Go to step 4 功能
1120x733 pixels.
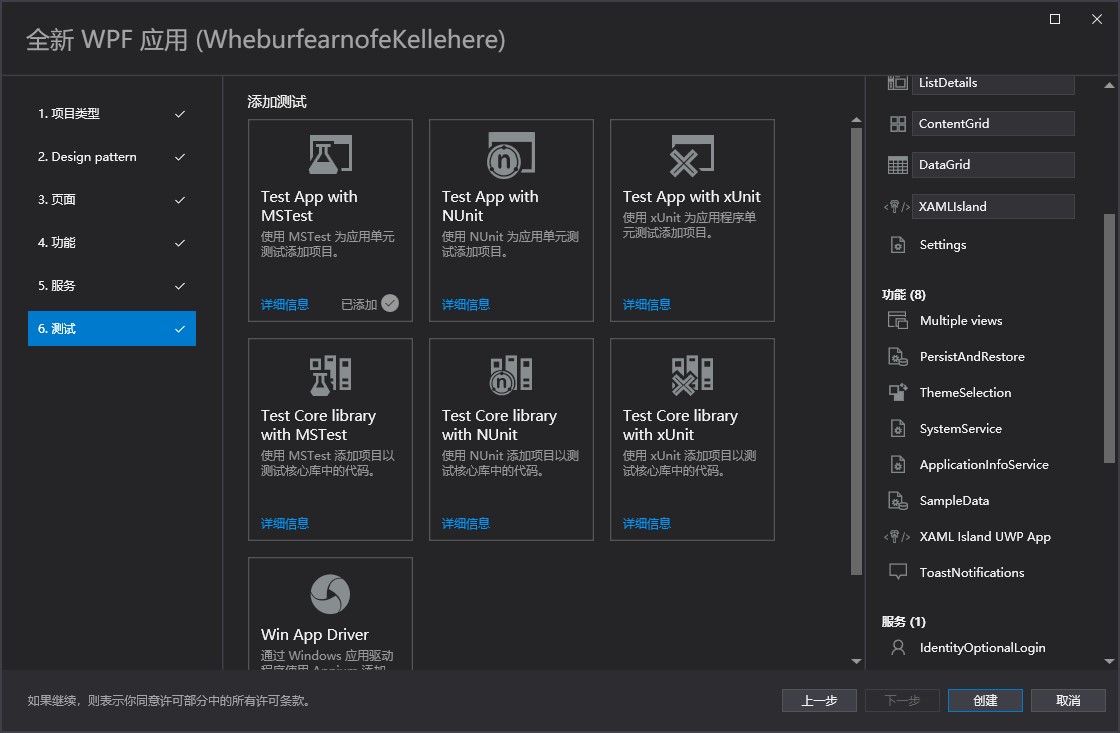point(111,242)
